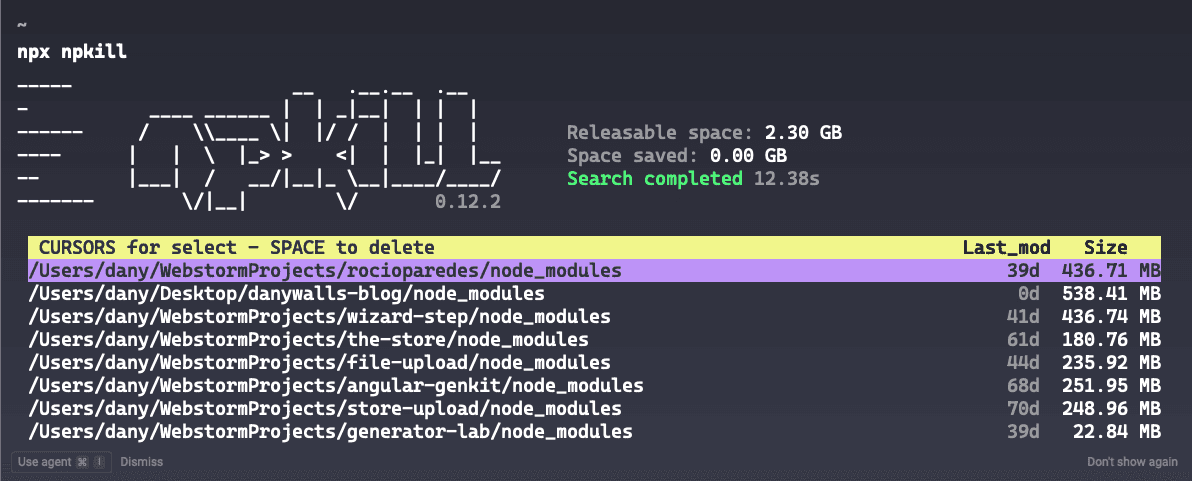1192x481 pixels.
Task: Click the Don't show again link
Action: pyautogui.click(x=1132, y=462)
